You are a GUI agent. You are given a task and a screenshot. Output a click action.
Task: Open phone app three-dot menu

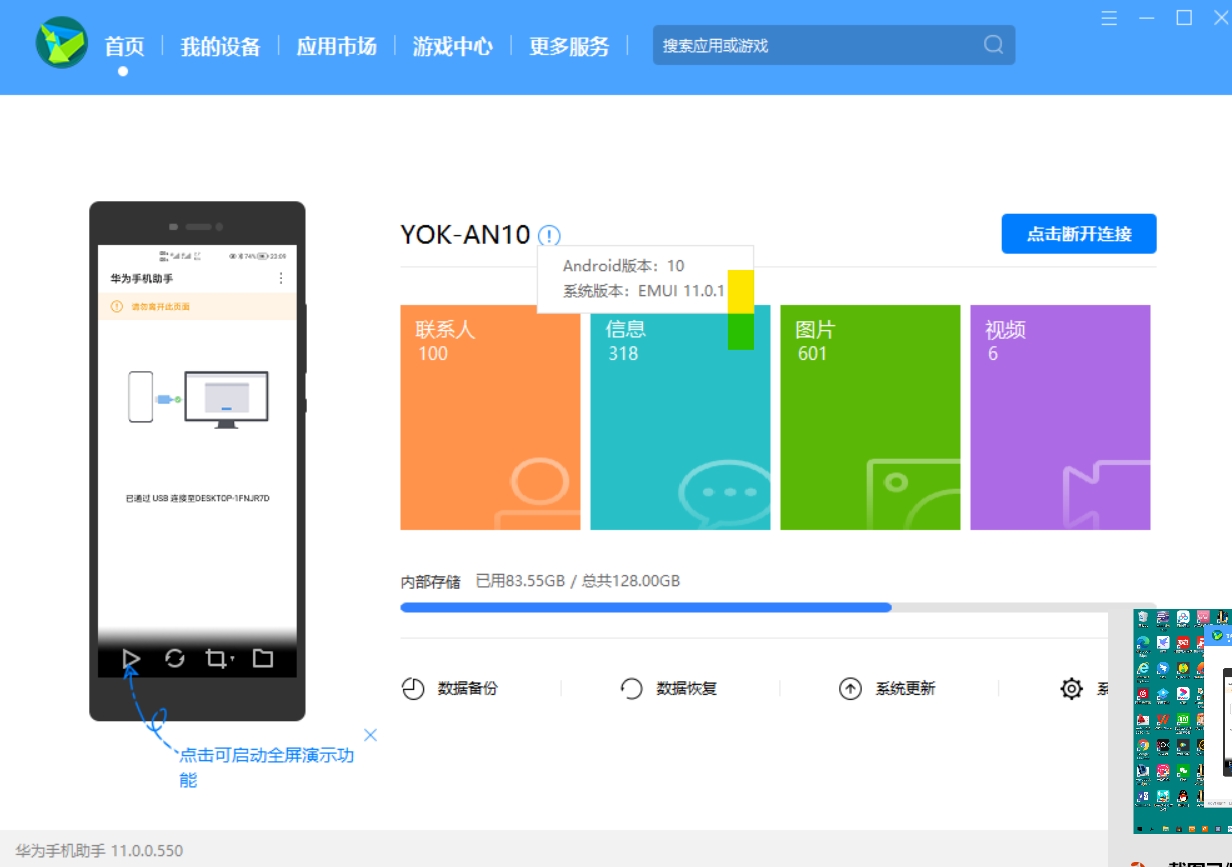click(x=281, y=278)
